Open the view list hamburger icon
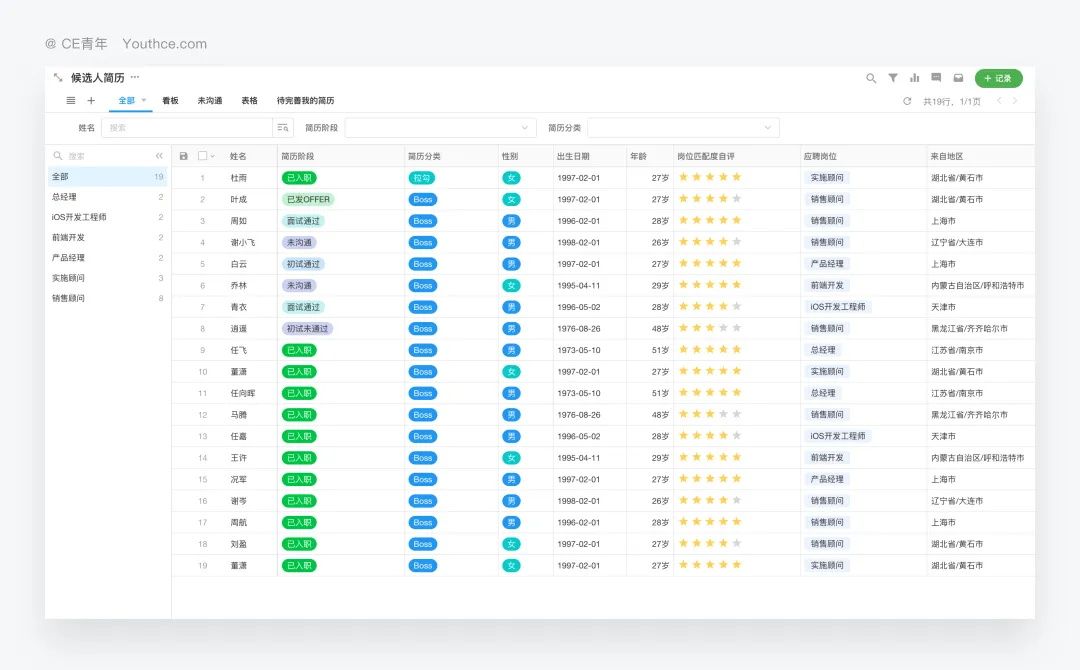The width and height of the screenshot is (1080, 670). coord(70,101)
